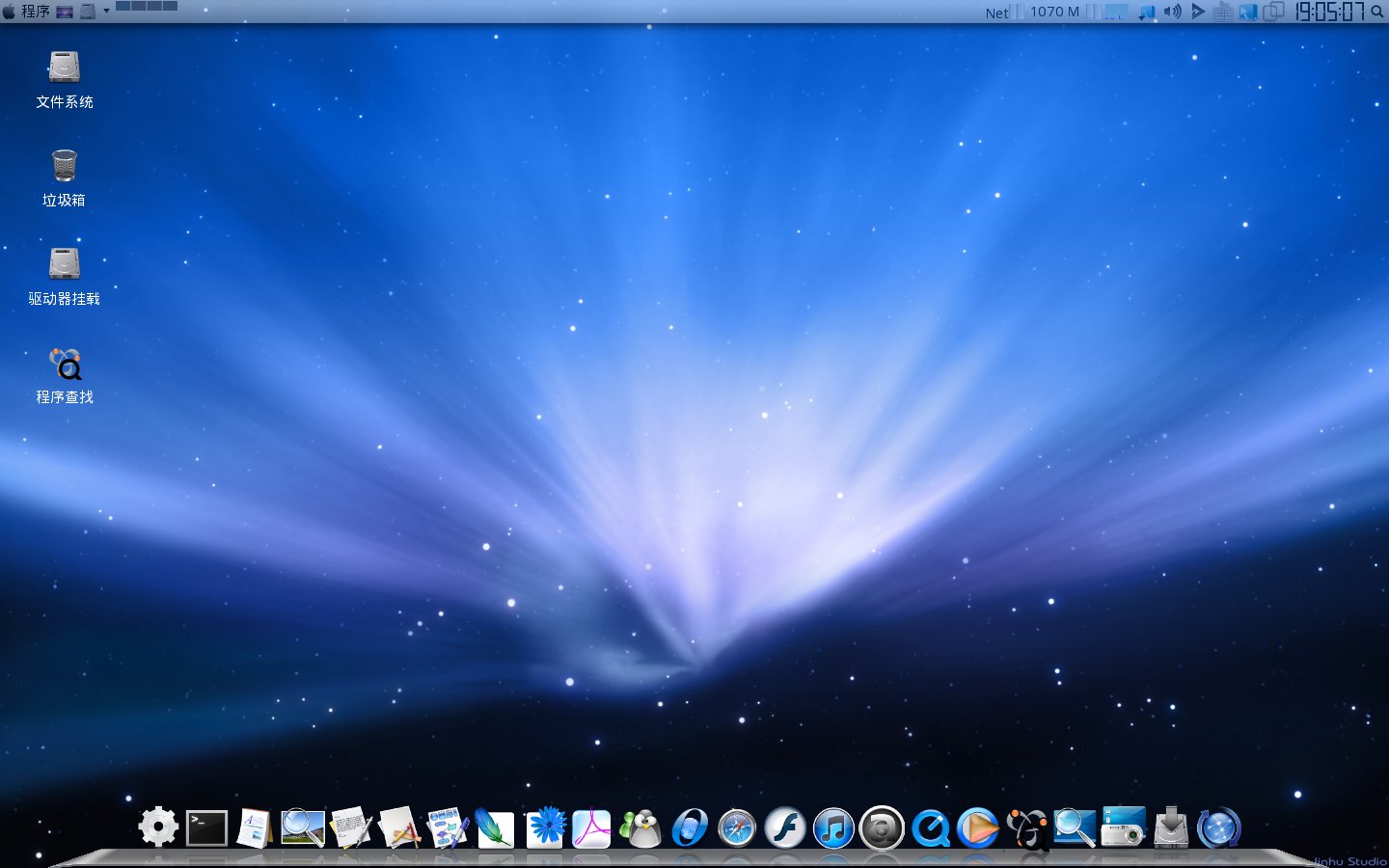Open the document writer icon in the dock
Viewport: 1389px width, 868px height.
[255, 827]
